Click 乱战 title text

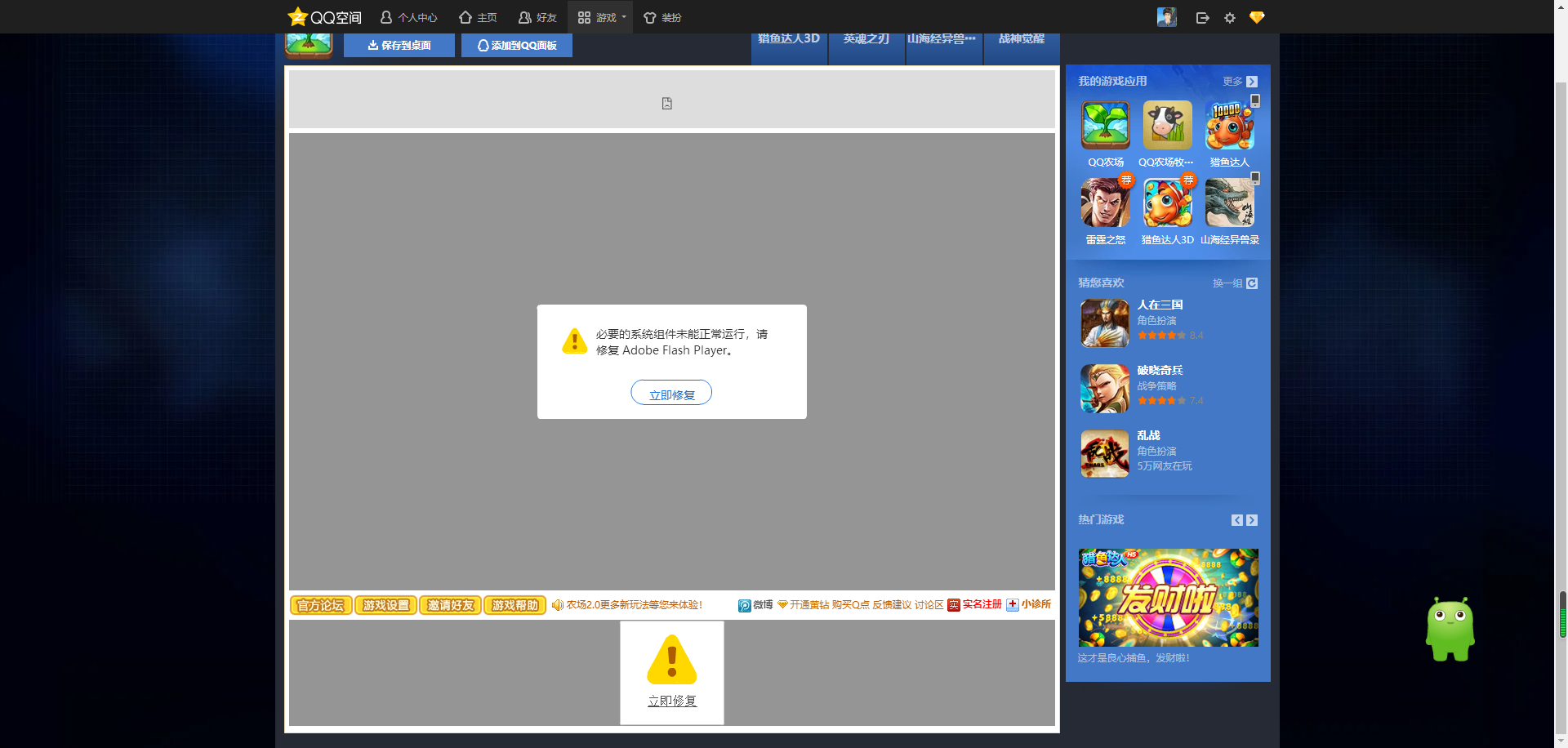click(1148, 435)
